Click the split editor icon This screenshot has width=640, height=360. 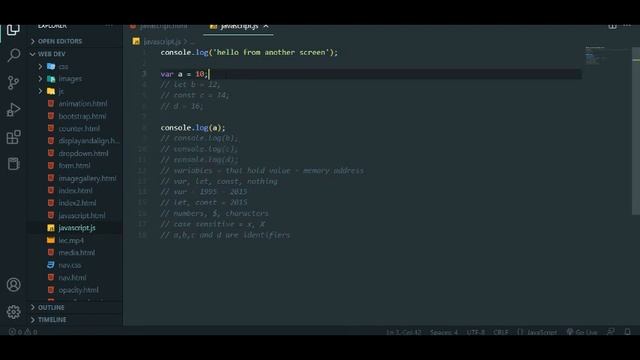(x=612, y=26)
